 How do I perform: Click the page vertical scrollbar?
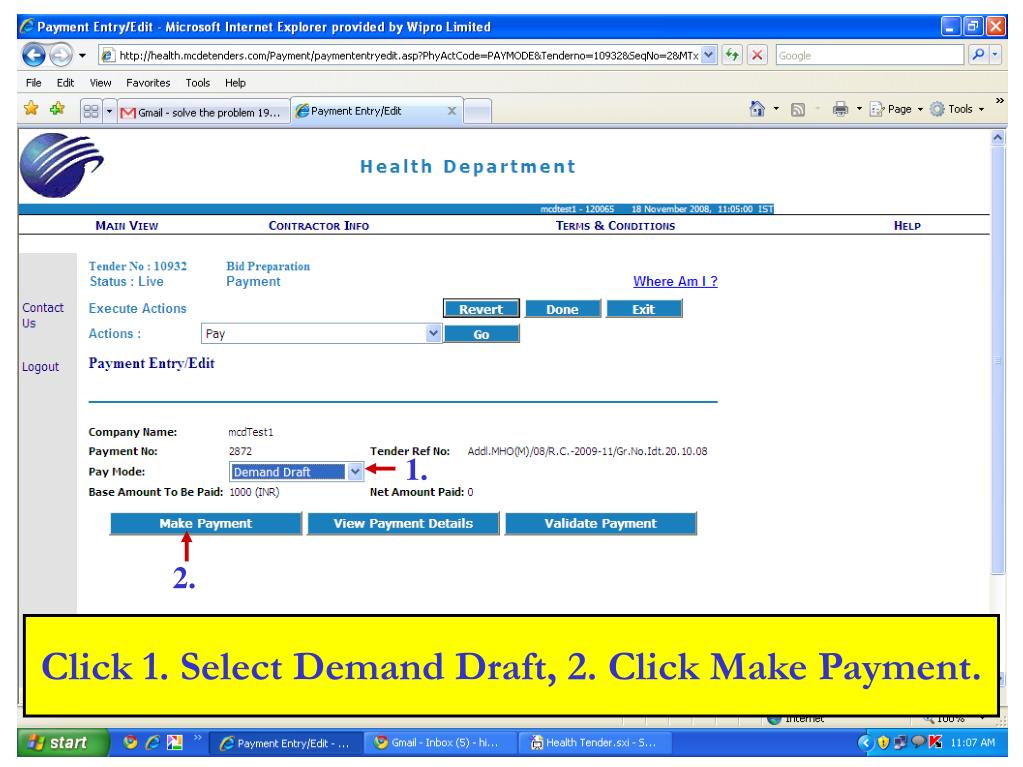point(998,360)
